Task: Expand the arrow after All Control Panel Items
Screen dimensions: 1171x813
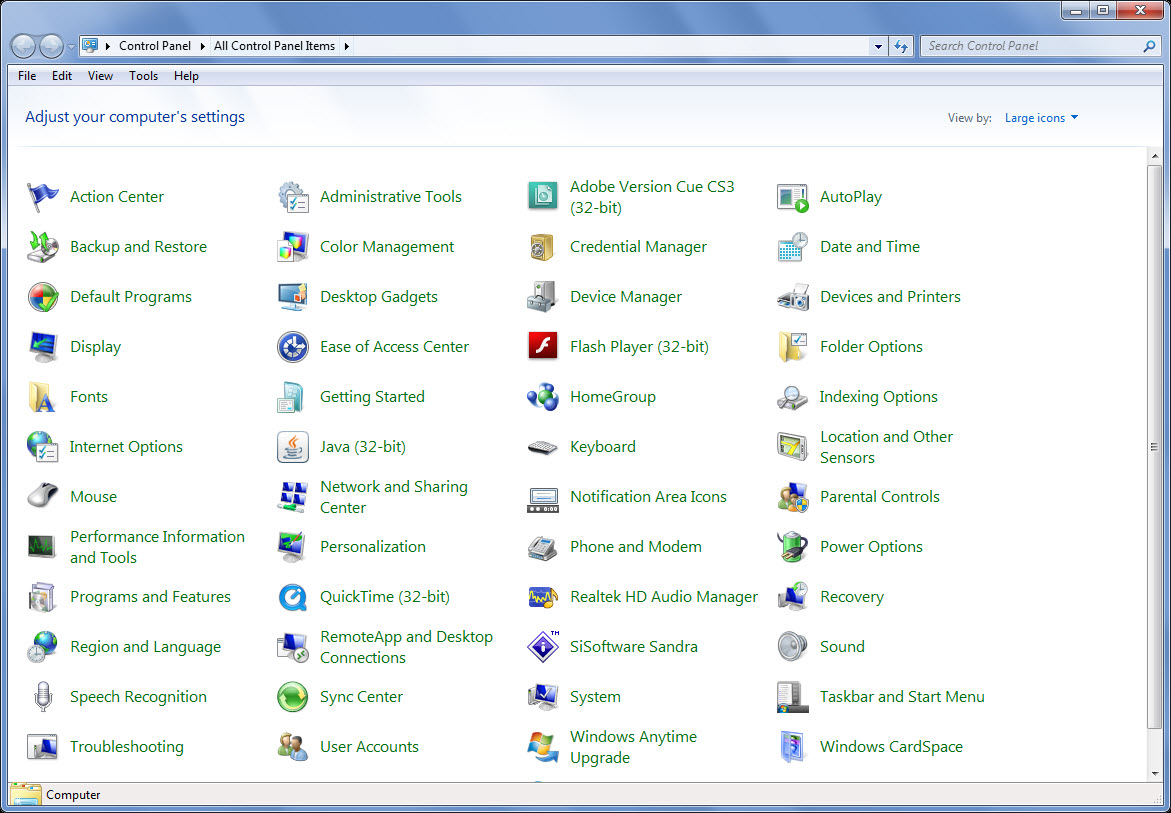Action: tap(347, 46)
